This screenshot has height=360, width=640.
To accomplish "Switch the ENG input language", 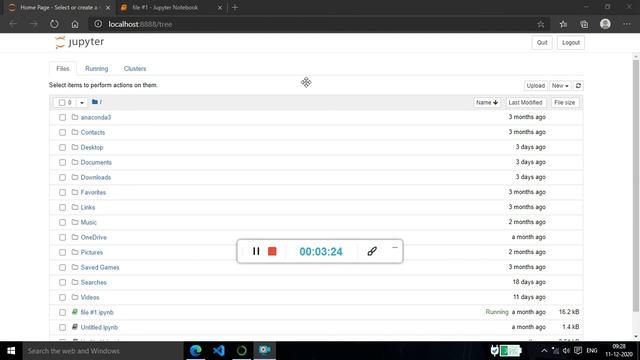I will point(592,351).
